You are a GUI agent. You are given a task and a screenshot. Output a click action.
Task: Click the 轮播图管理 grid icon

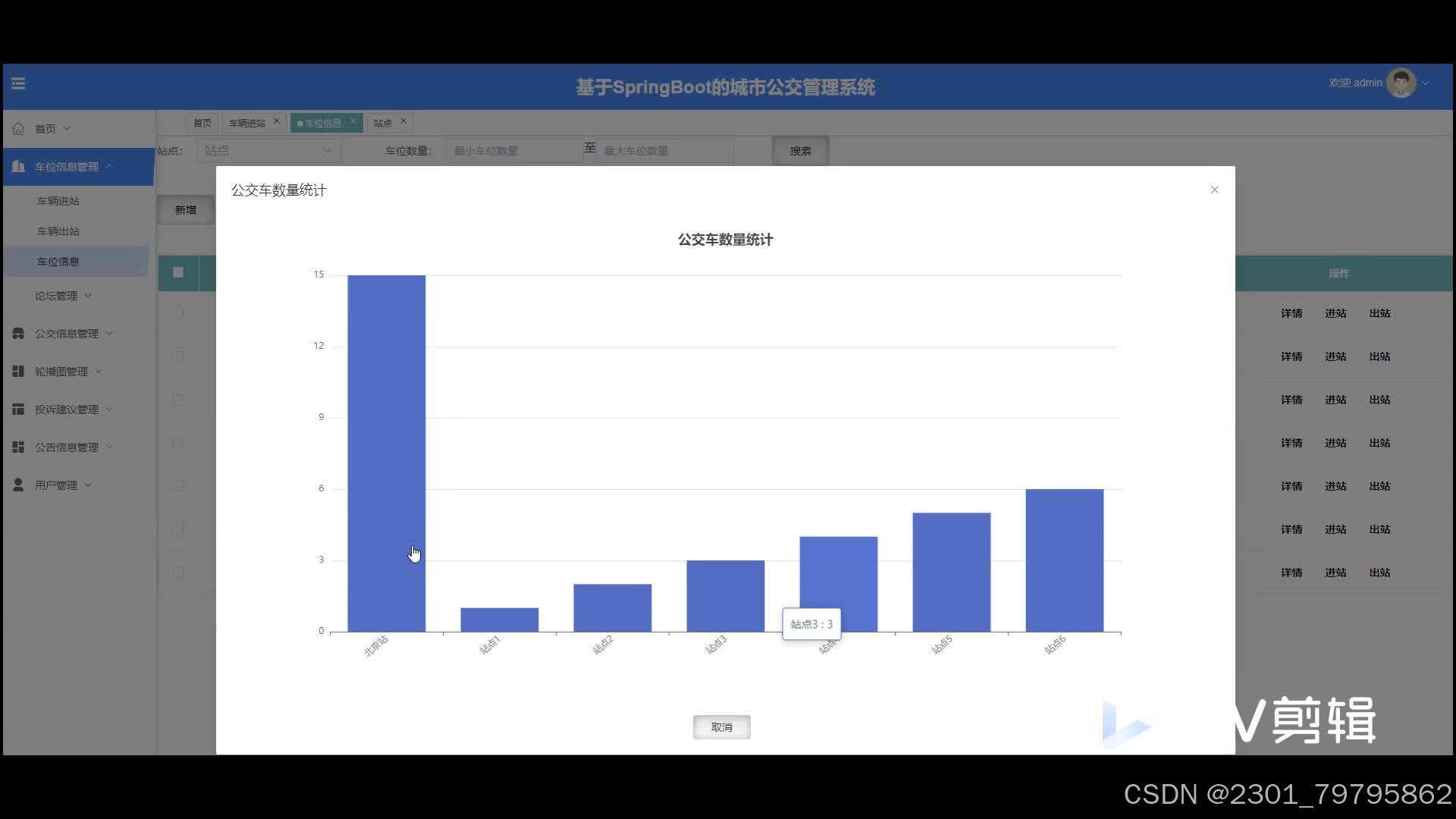[x=18, y=372]
